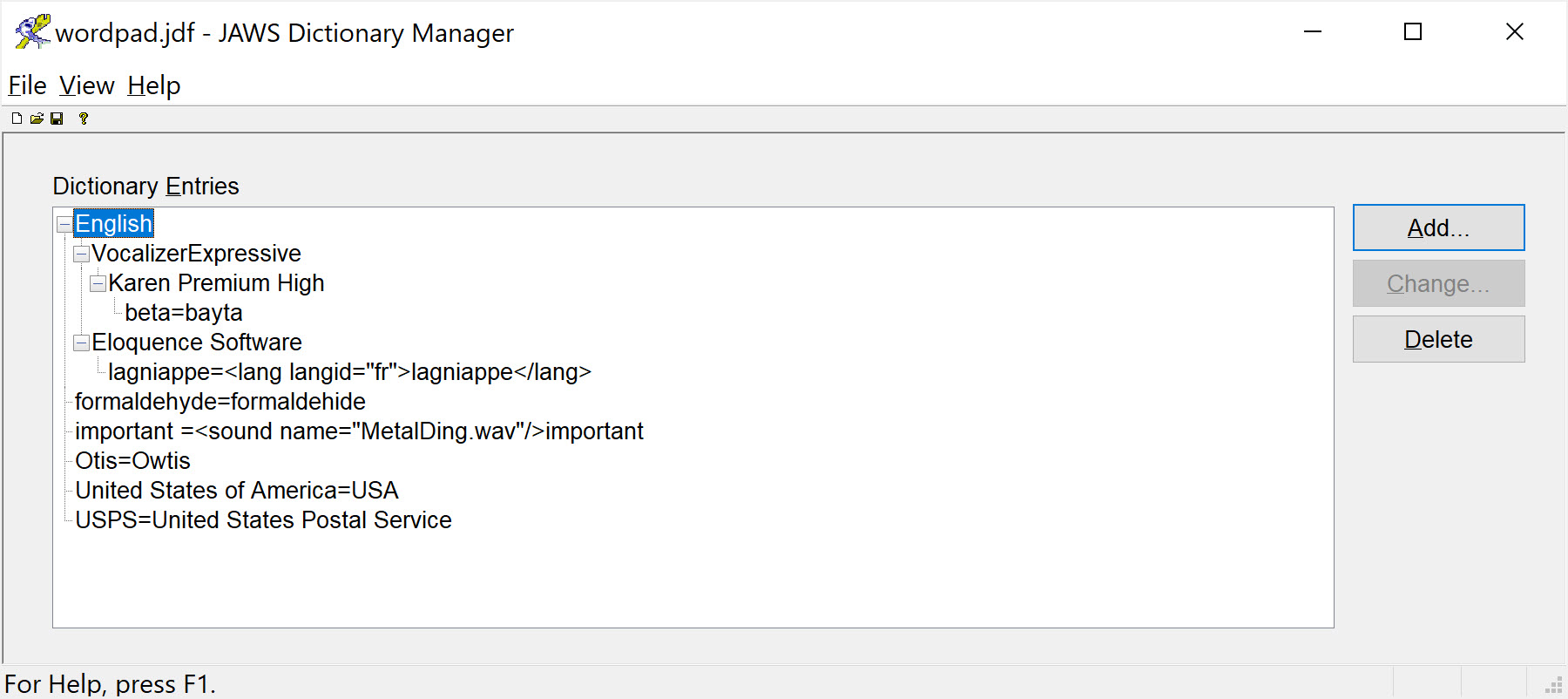
Task: Click the disabled Change button
Action: pos(1437,282)
